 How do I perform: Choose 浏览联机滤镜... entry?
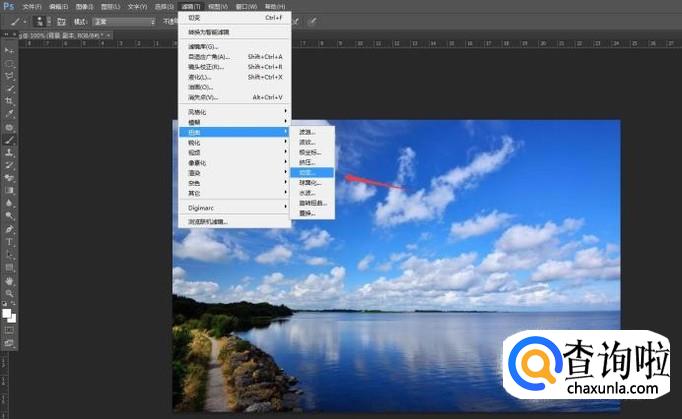234,222
